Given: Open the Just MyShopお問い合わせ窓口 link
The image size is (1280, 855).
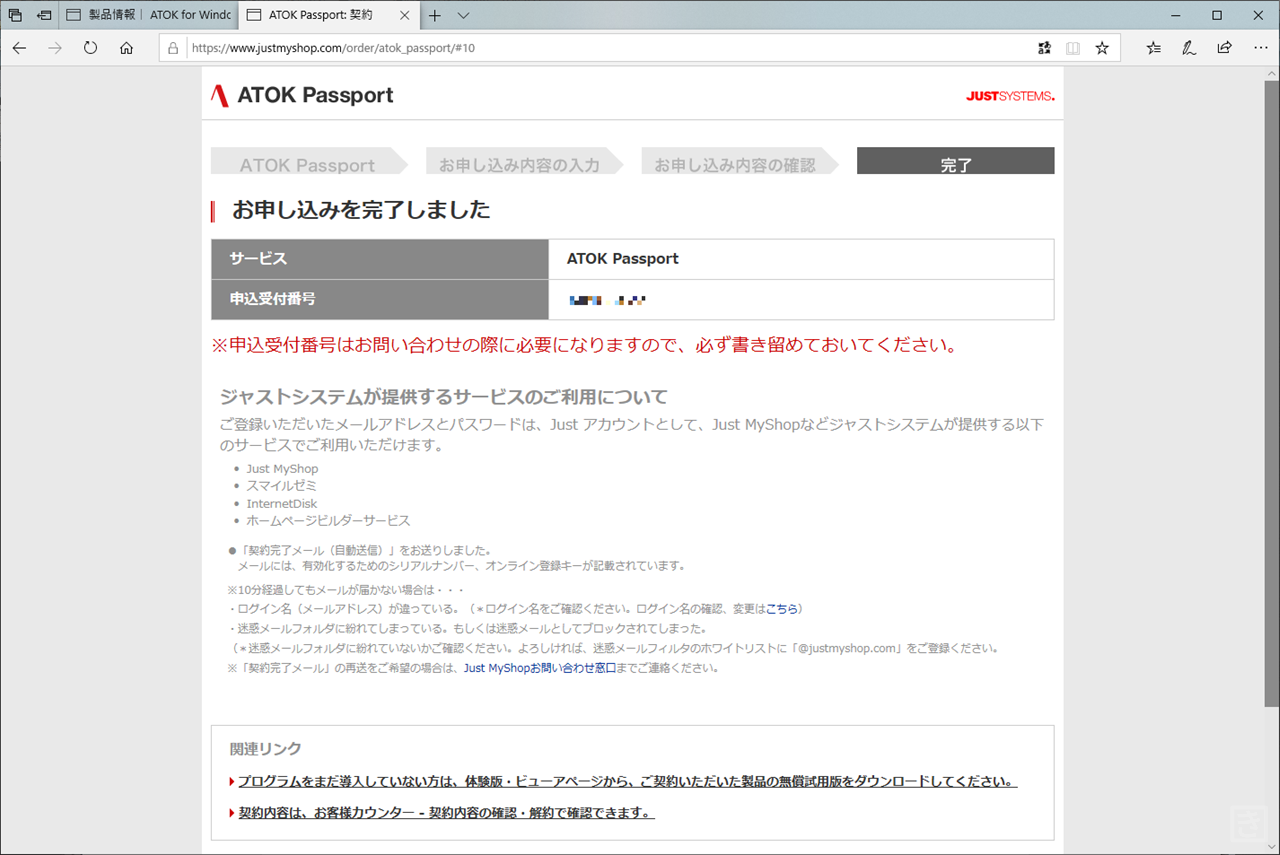Looking at the screenshot, I should tap(539, 668).
